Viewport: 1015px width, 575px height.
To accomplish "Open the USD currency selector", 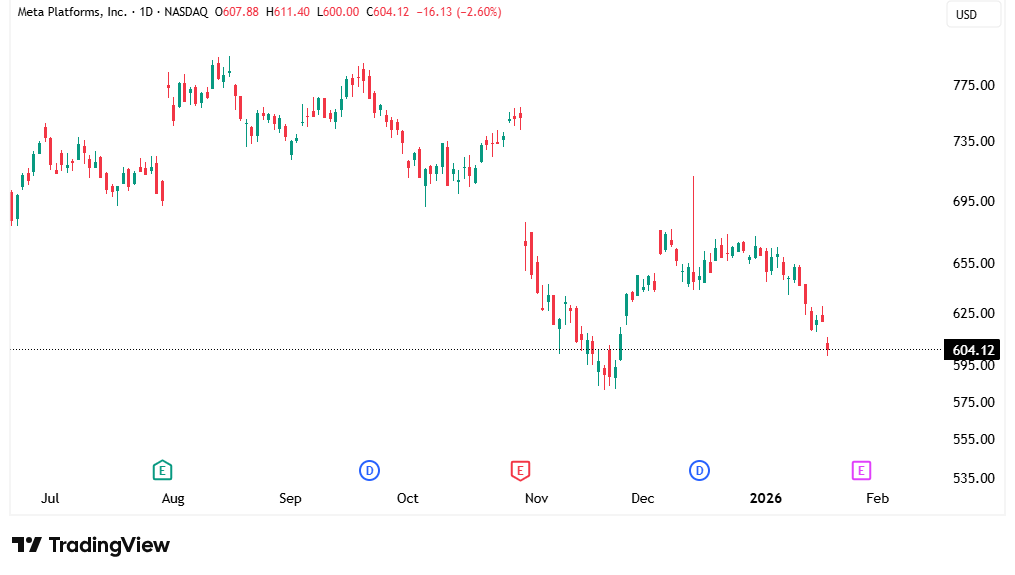I will coord(973,14).
